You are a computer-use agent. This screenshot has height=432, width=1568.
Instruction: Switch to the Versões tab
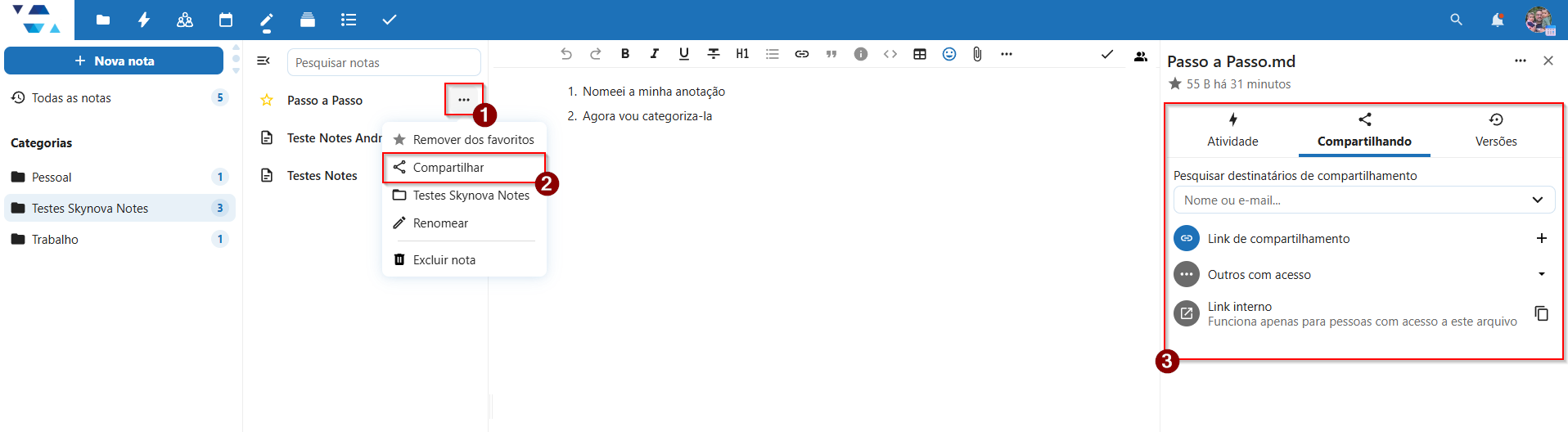point(1495,130)
